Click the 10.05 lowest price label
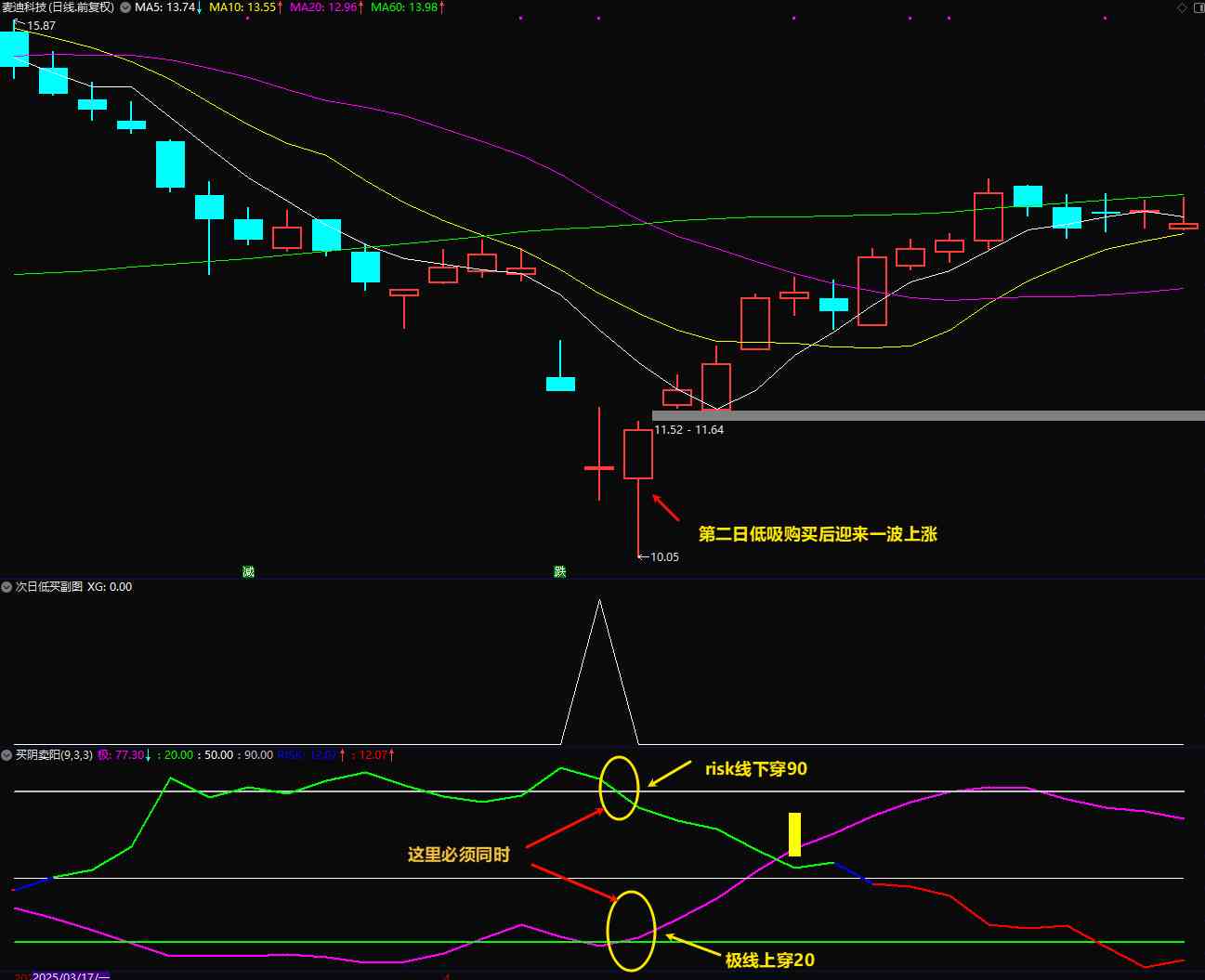Viewport: 1205px width, 980px height. (663, 557)
